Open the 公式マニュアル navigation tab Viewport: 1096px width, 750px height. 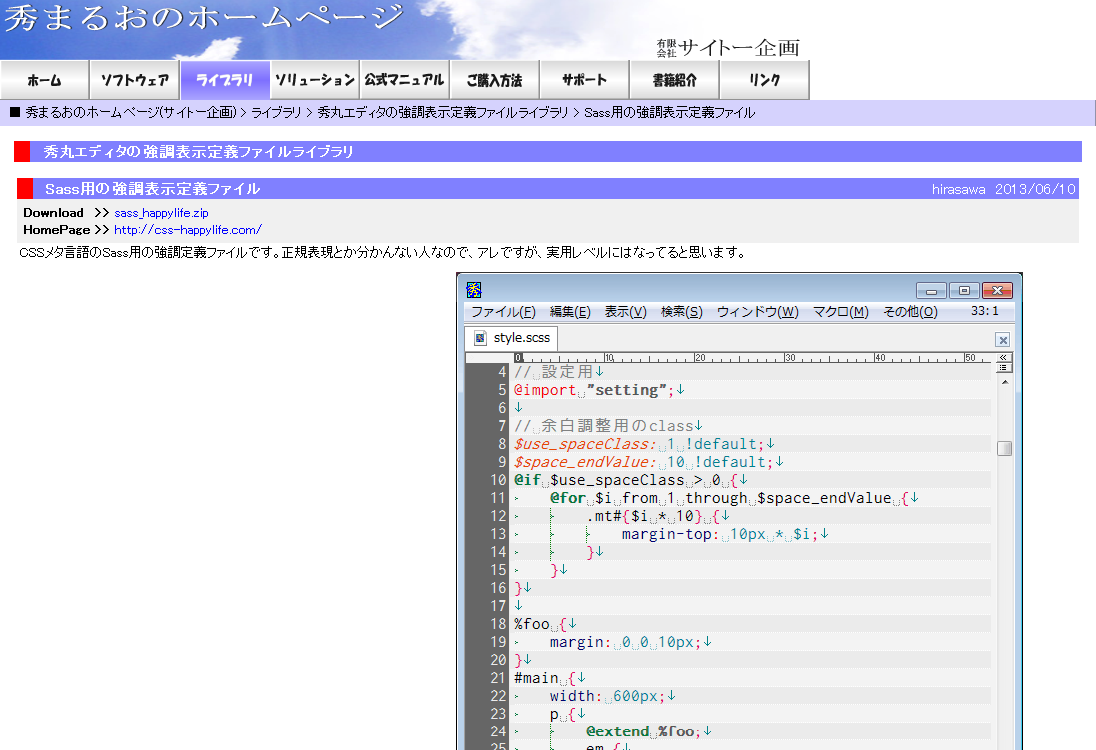pos(404,80)
